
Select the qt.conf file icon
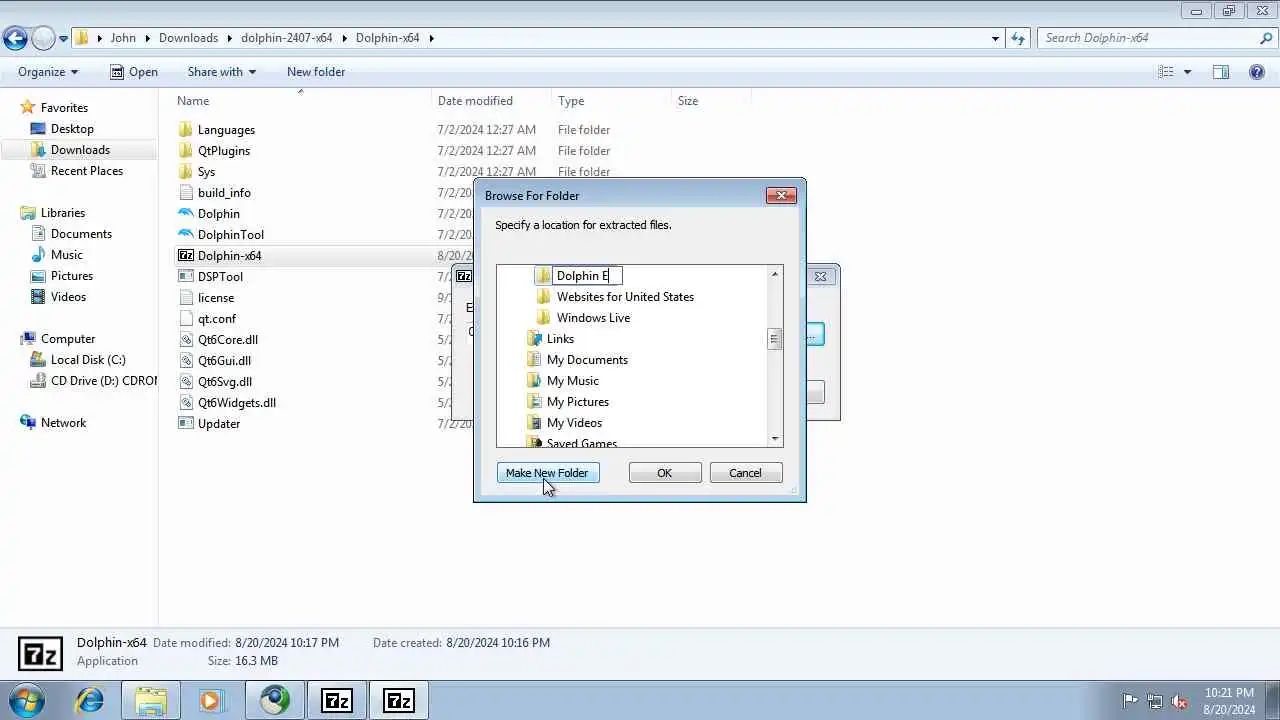(186, 319)
